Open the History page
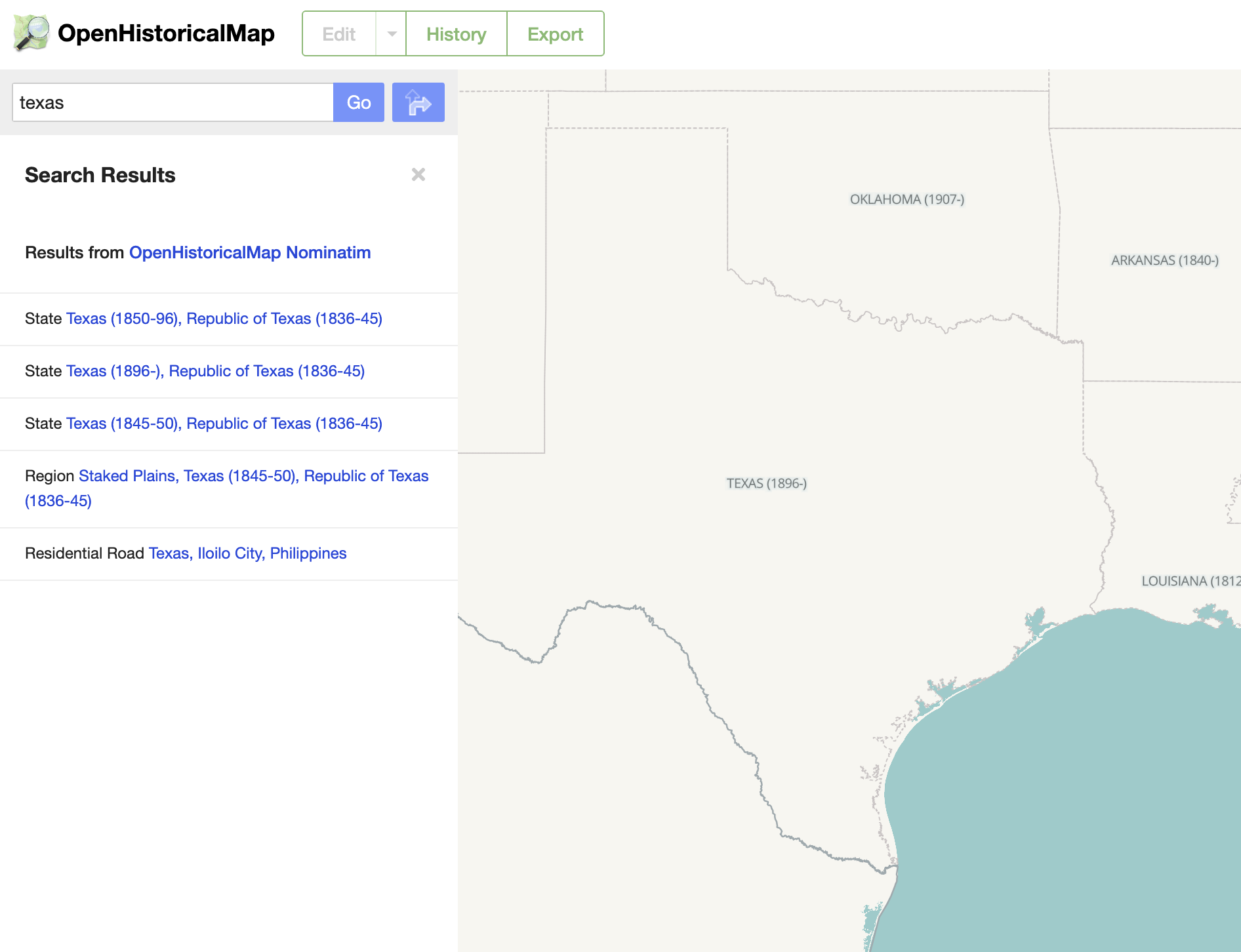The height and width of the screenshot is (952, 1241). pyautogui.click(x=456, y=33)
